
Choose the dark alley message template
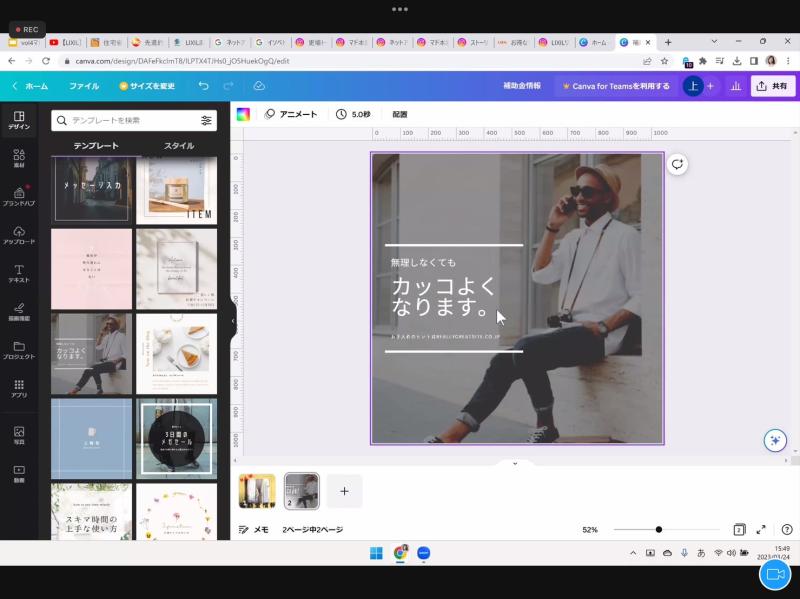coord(91,190)
